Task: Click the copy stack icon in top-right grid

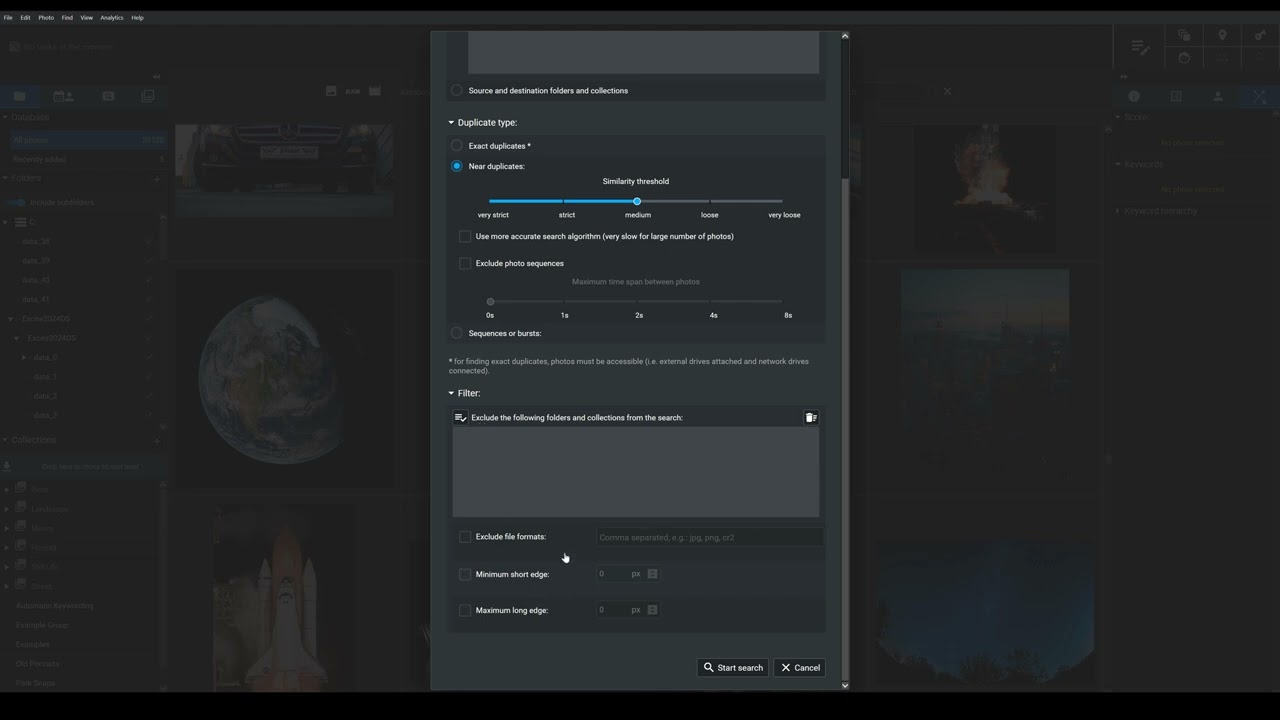Action: click(x=1184, y=35)
